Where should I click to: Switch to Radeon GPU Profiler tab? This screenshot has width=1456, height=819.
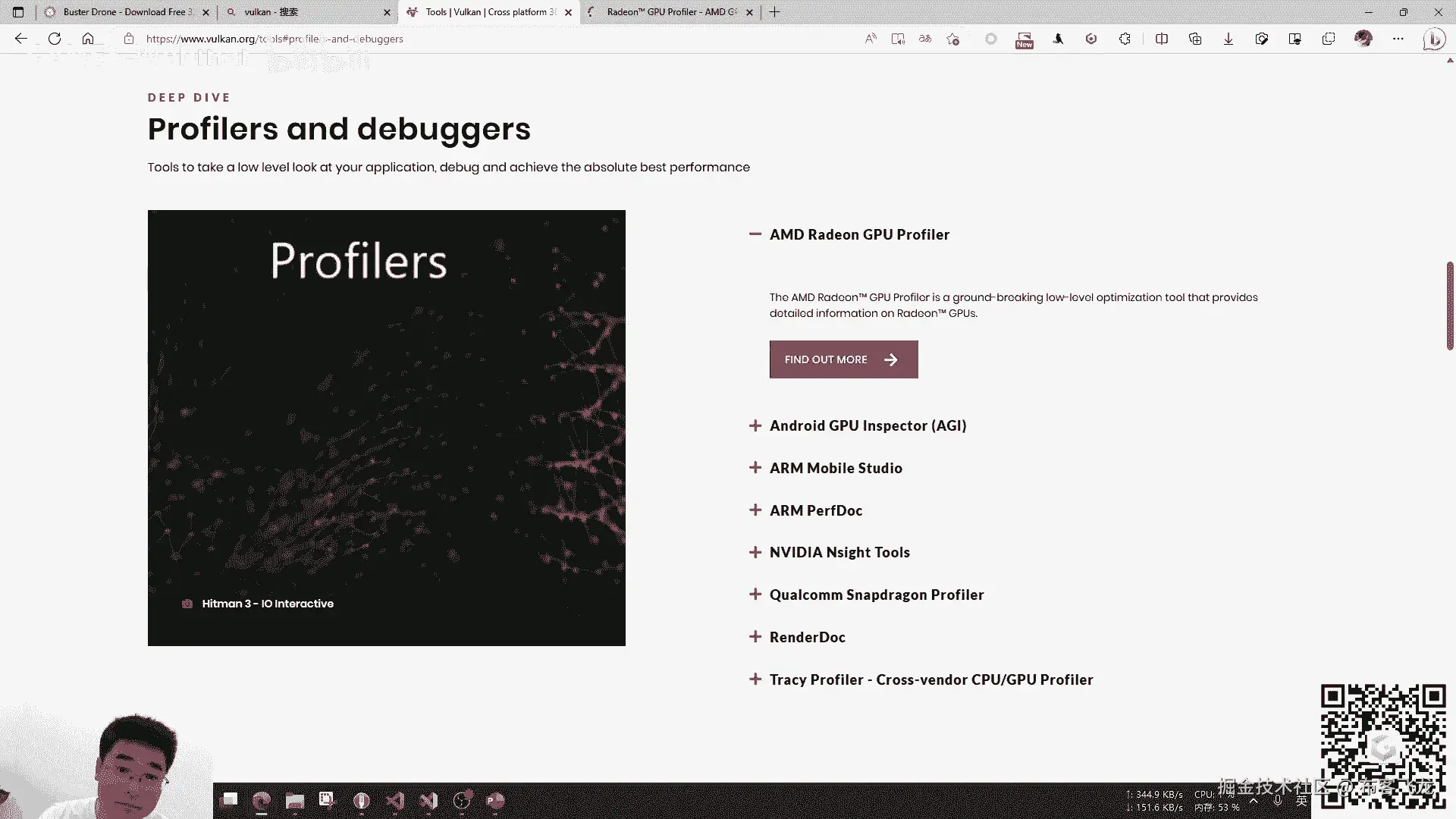point(667,12)
